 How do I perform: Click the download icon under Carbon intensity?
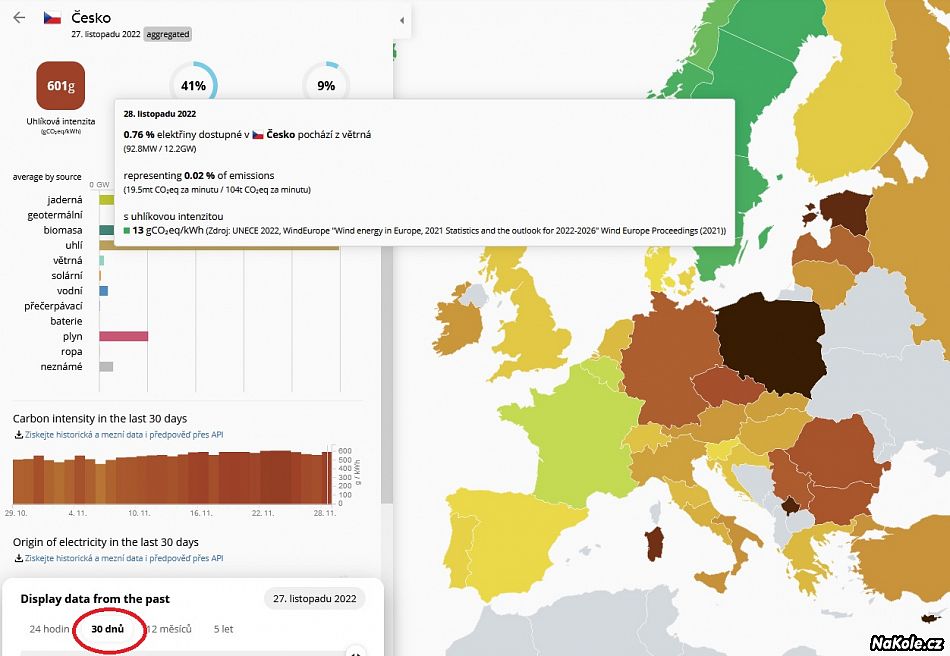[18, 435]
